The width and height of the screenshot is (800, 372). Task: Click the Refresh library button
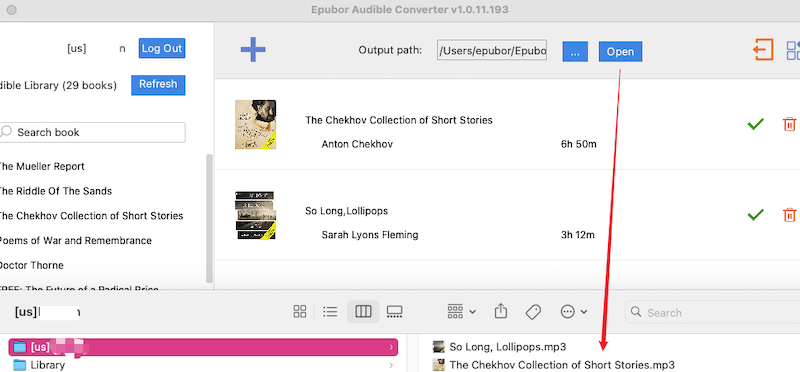point(158,85)
